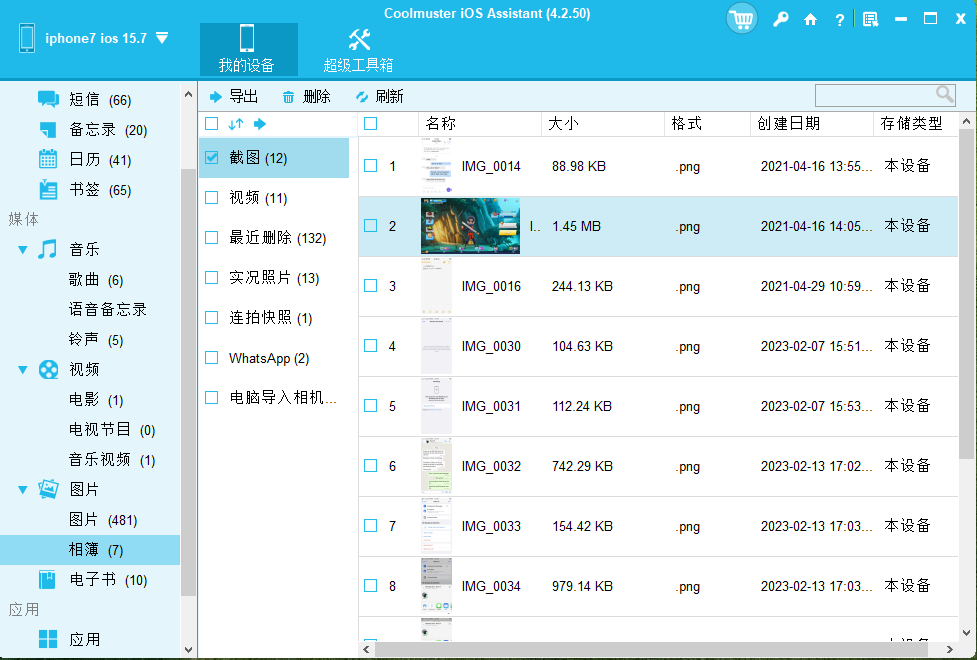Switch to the 超级工具箱 tab
Viewport: 977px width, 660px height.
pos(358,49)
